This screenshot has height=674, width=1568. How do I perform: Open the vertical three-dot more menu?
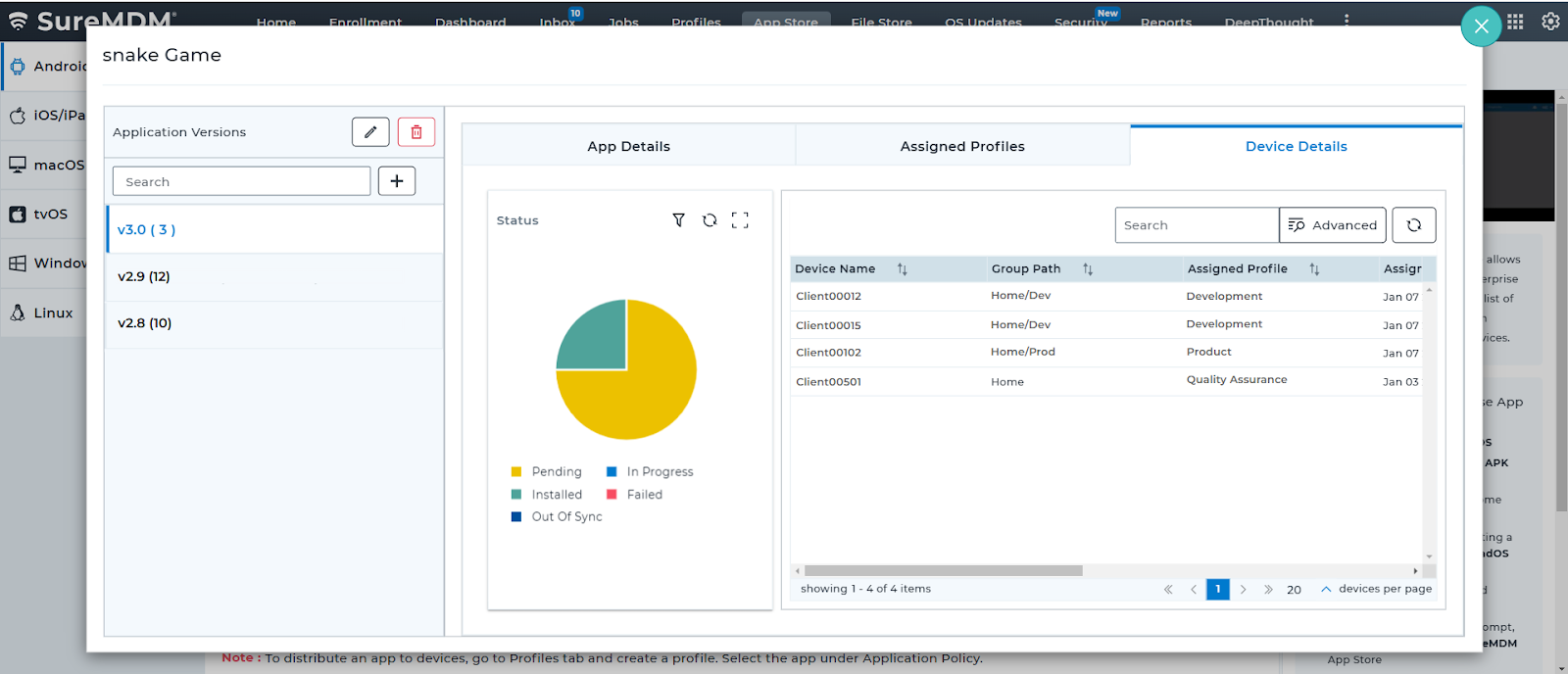tap(1347, 20)
